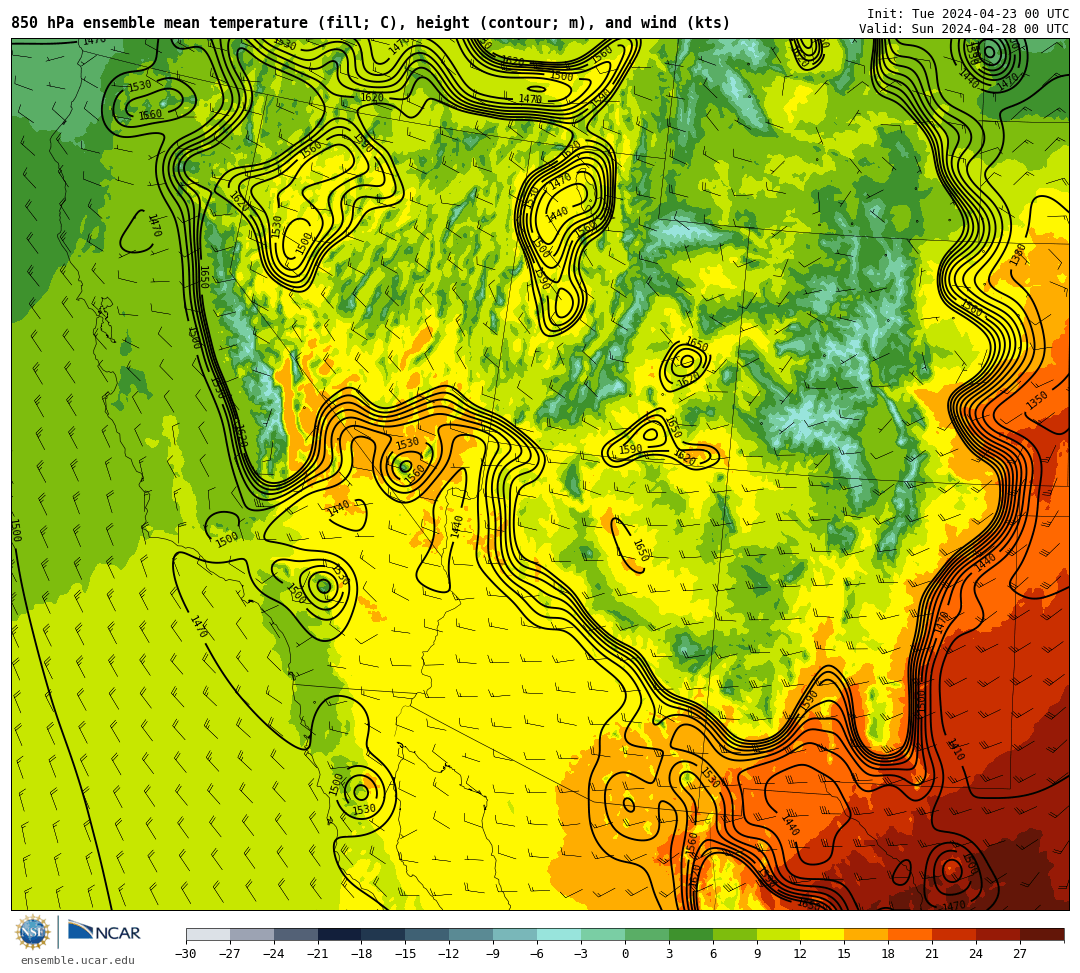The height and width of the screenshot is (973, 1080).
Task: Click the 'Init: Tue 2024-04-23 00 UTC' text
Action: pyautogui.click(x=968, y=14)
